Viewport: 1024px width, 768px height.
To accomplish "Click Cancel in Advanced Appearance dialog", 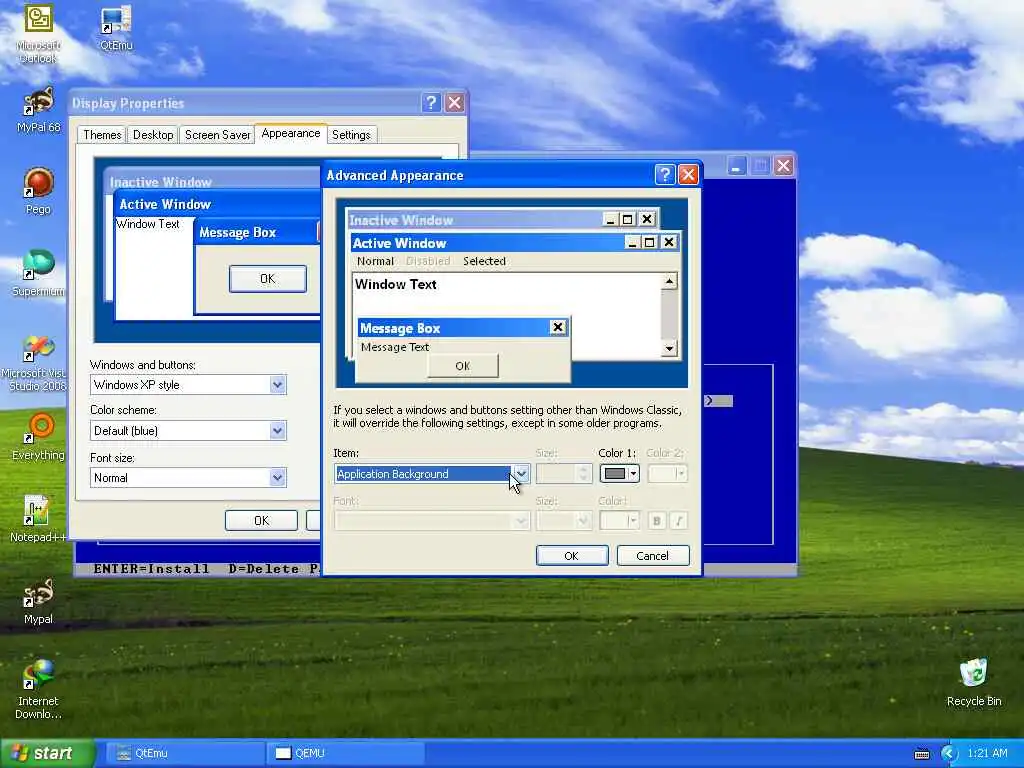I will pos(652,556).
